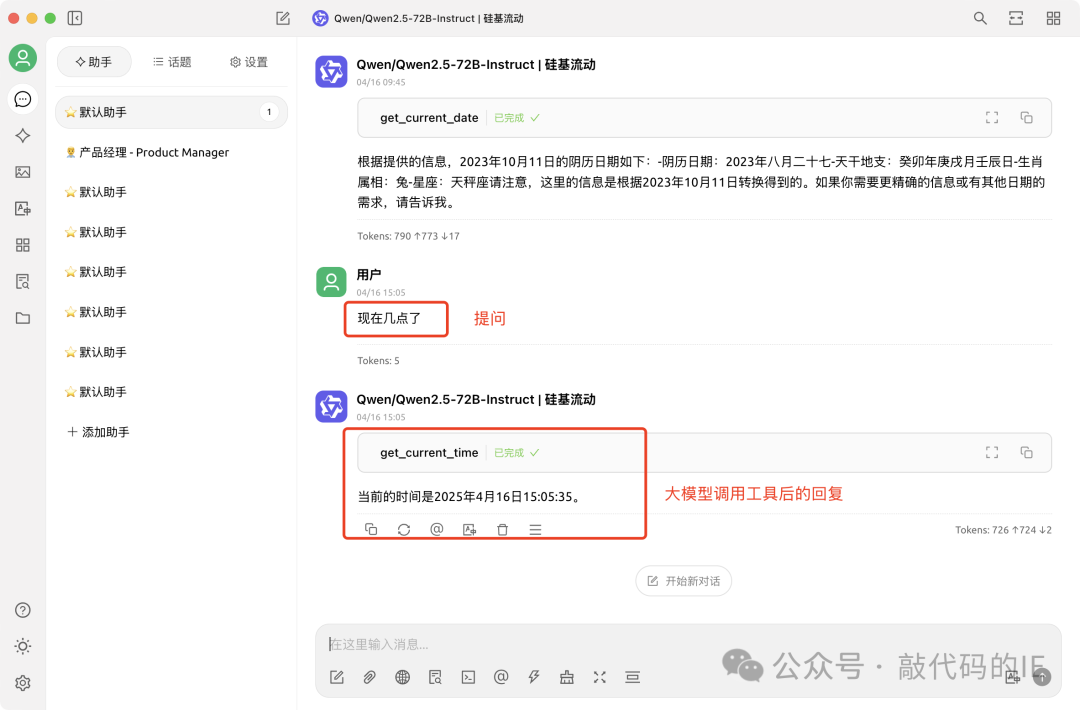Open the user avatar profile
Viewport: 1080px width, 710px height.
click(x=23, y=58)
